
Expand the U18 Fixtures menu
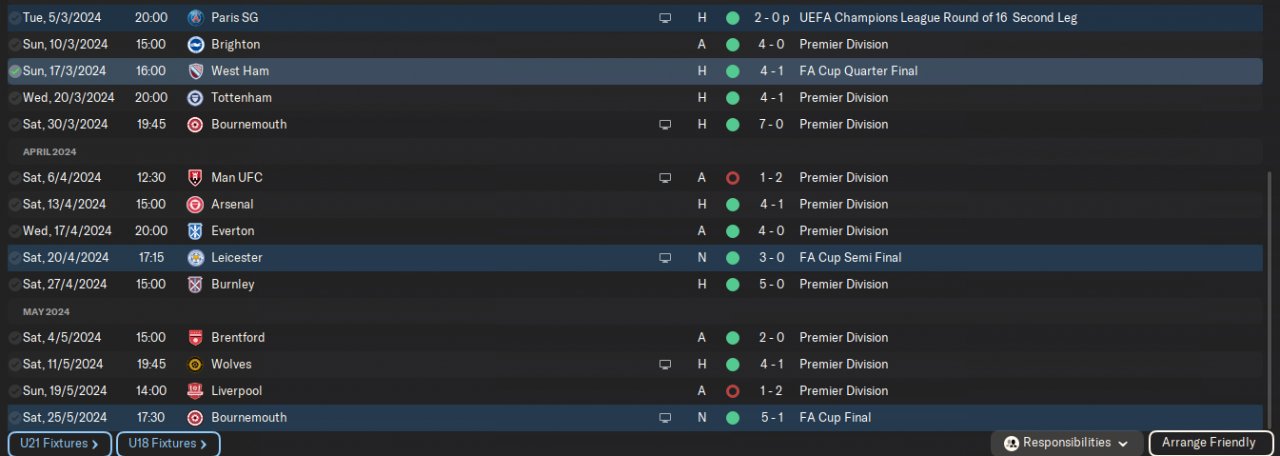pyautogui.click(x=168, y=444)
